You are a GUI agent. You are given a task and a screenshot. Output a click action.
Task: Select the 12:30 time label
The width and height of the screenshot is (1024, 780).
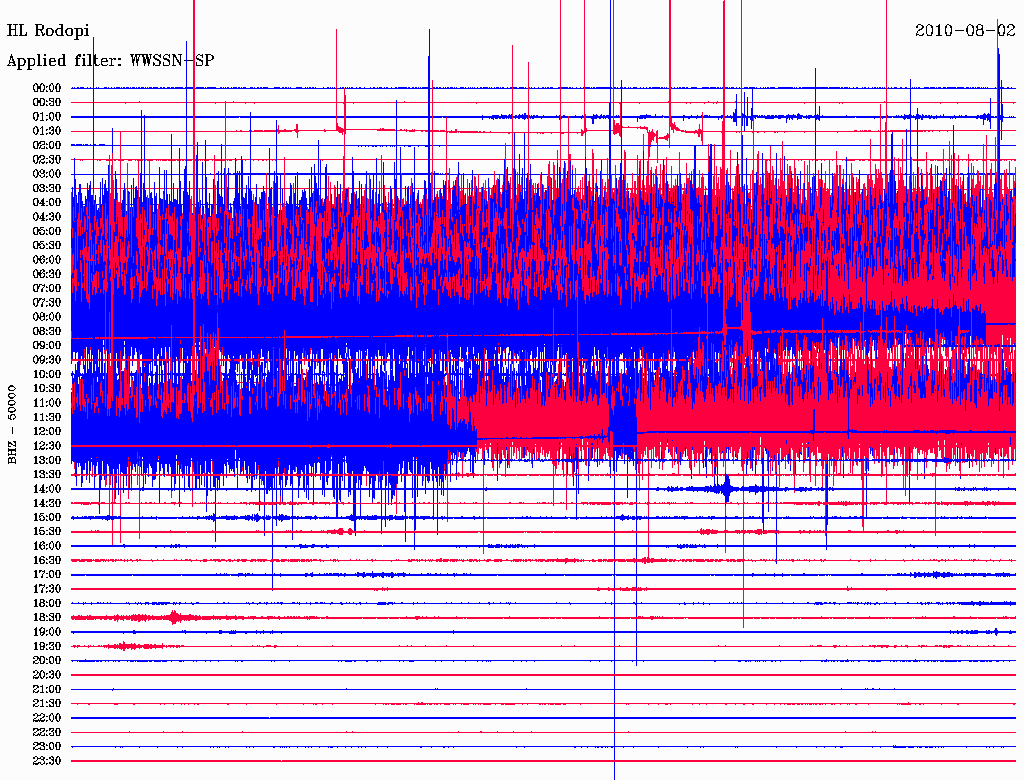[47, 446]
